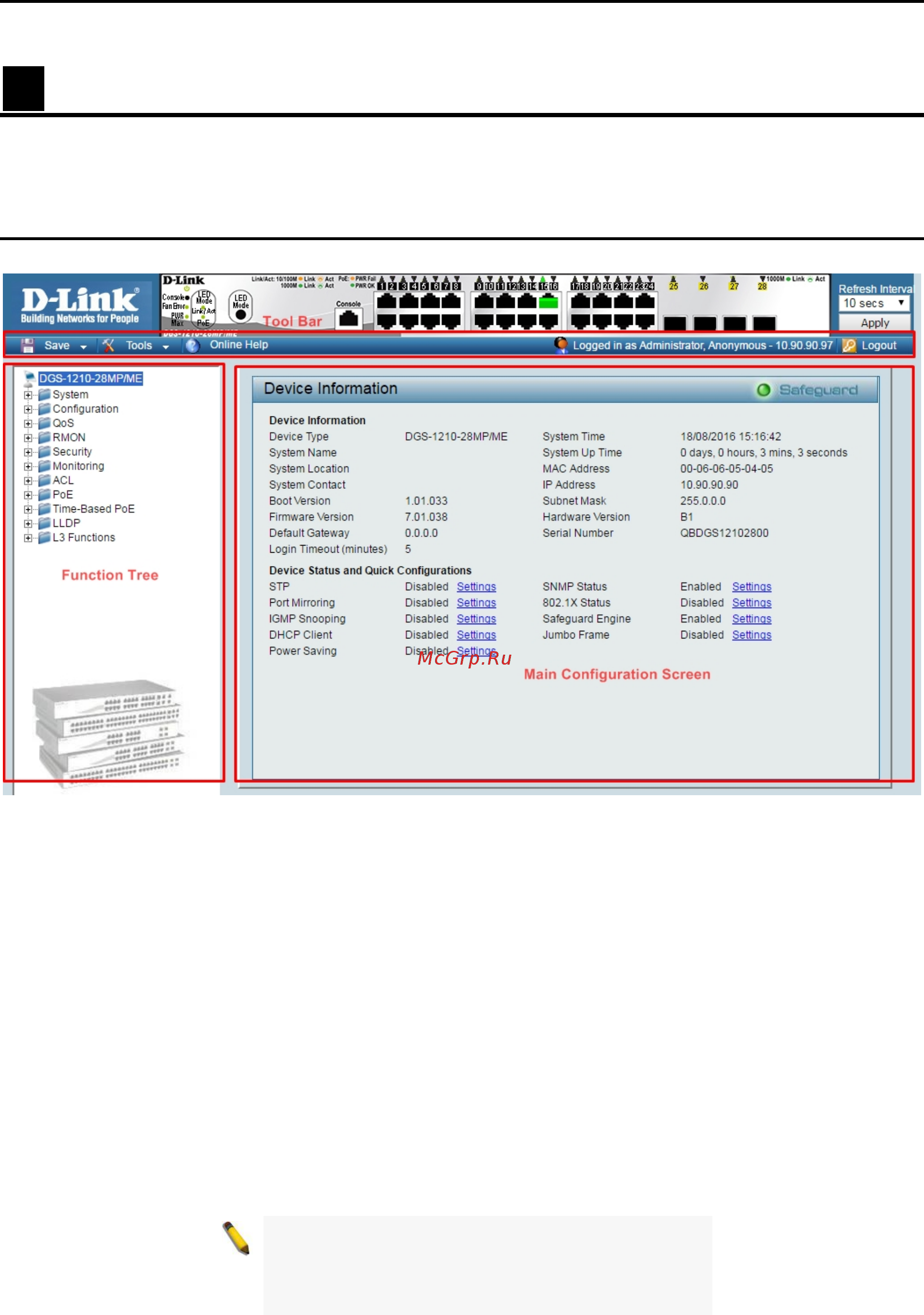Click the Firmware Version value 7.01.038

[426, 517]
